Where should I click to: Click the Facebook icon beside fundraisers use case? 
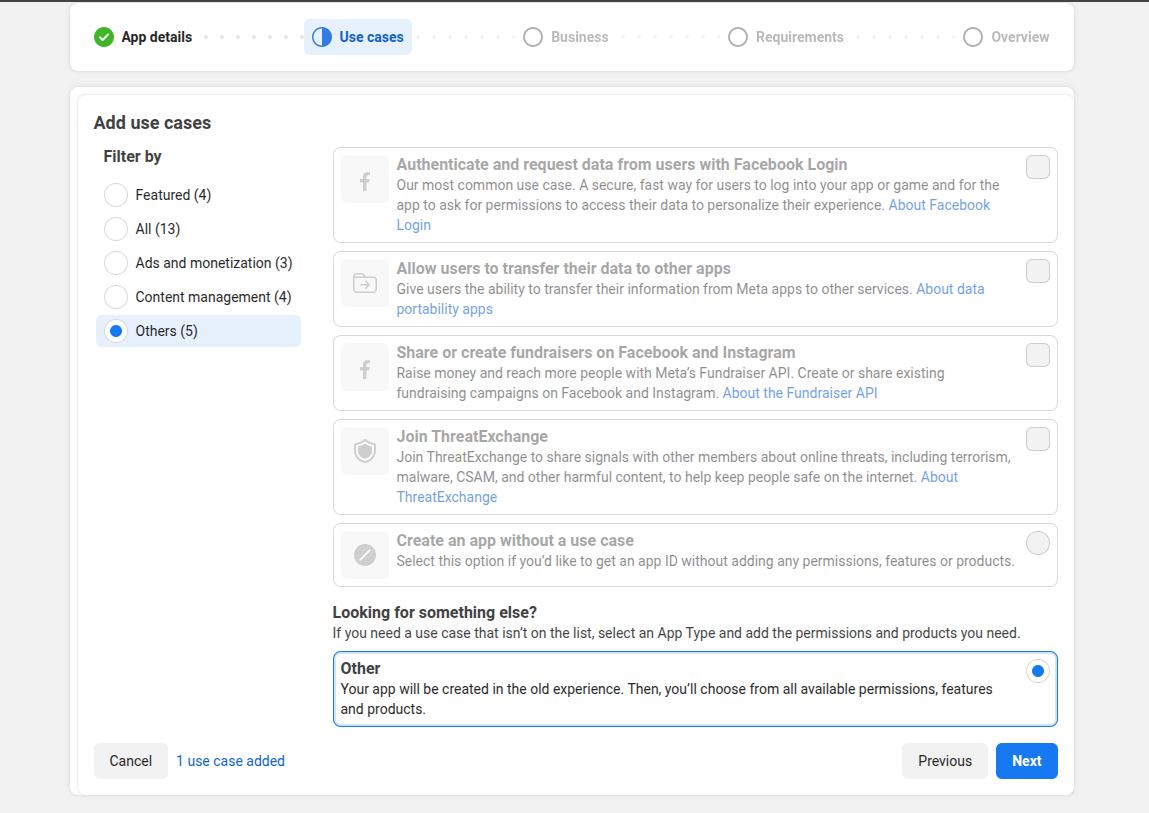click(365, 368)
